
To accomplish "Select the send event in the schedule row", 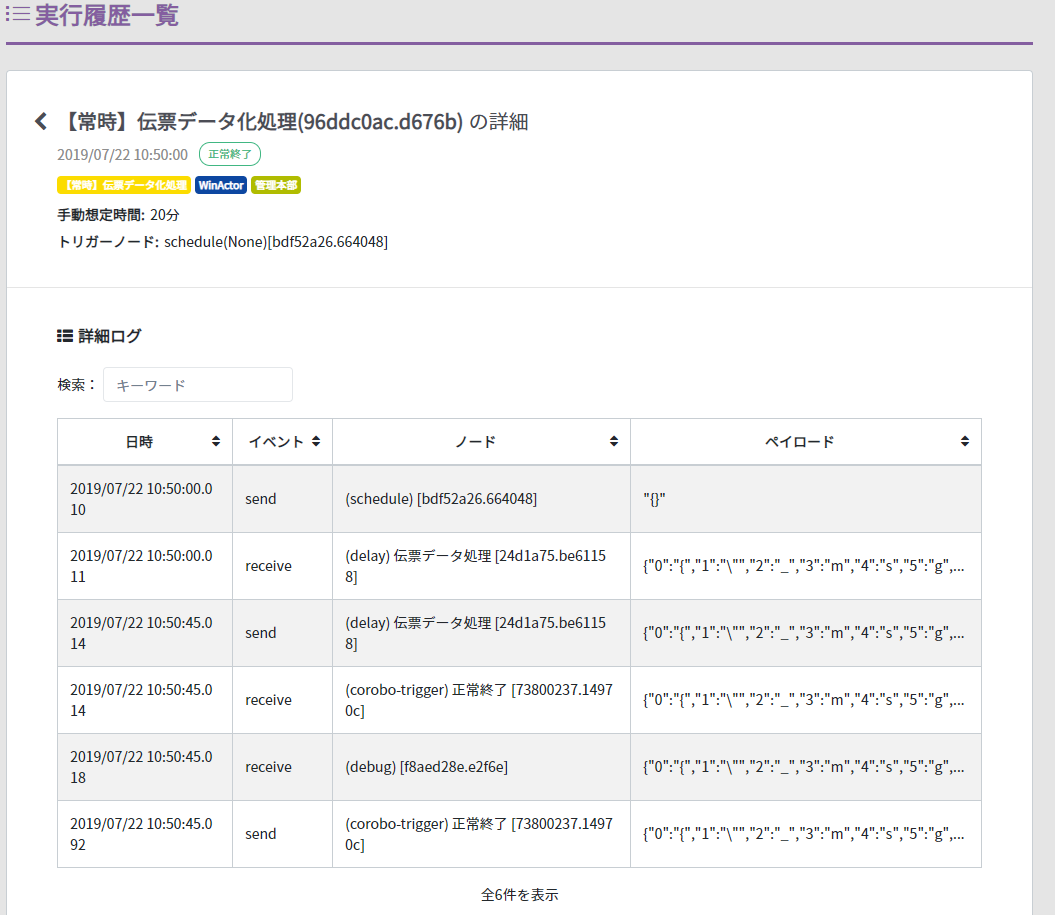I will tap(283, 499).
